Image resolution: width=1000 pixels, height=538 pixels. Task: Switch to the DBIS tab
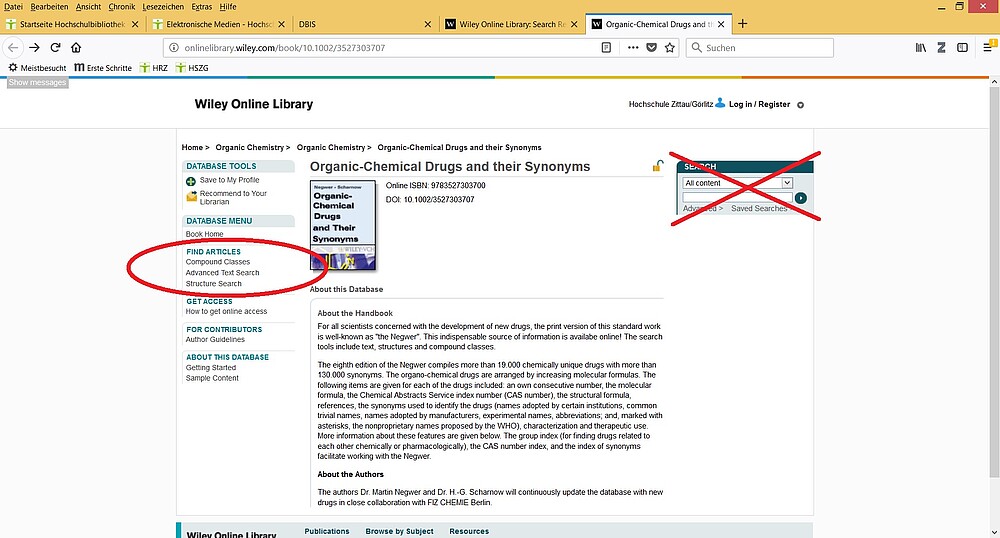(367, 23)
